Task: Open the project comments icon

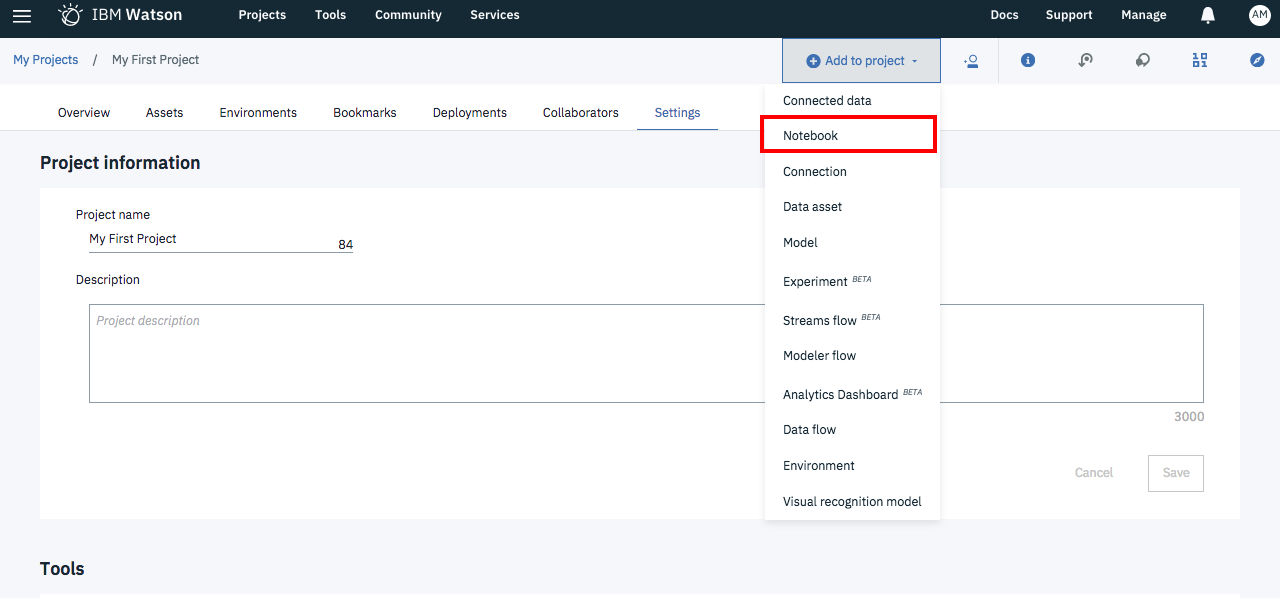Action: (1143, 60)
